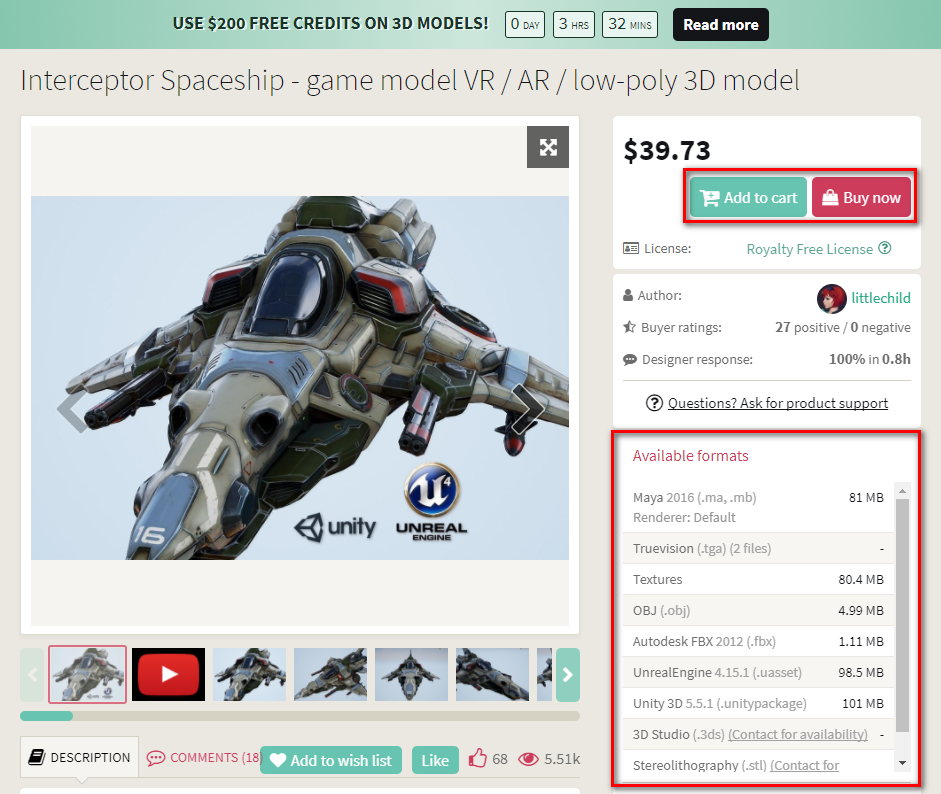Click the thumbs-up likes icon
The image size is (941, 794).
pos(477,758)
